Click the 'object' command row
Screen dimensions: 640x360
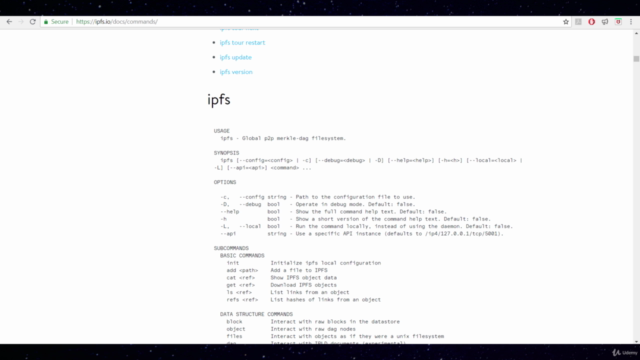click(291, 329)
